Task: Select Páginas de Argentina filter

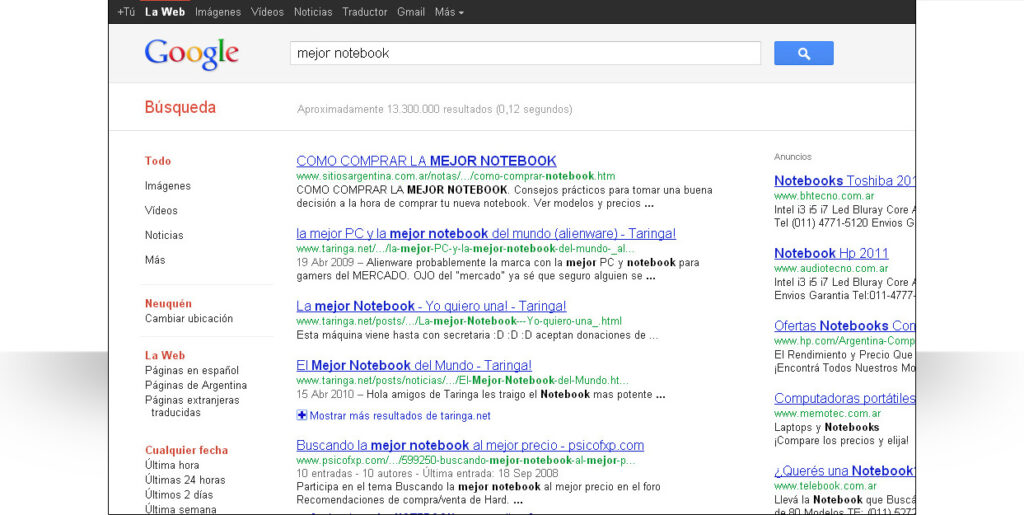Action: click(x=196, y=385)
